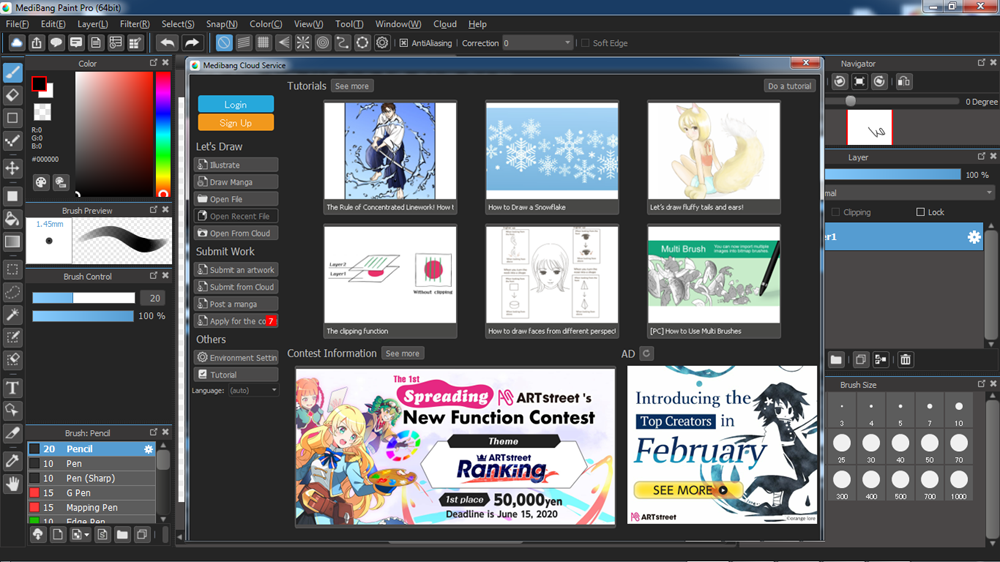Image resolution: width=1000 pixels, height=562 pixels.
Task: Open the cloud icon in top toolbar
Action: [x=17, y=43]
